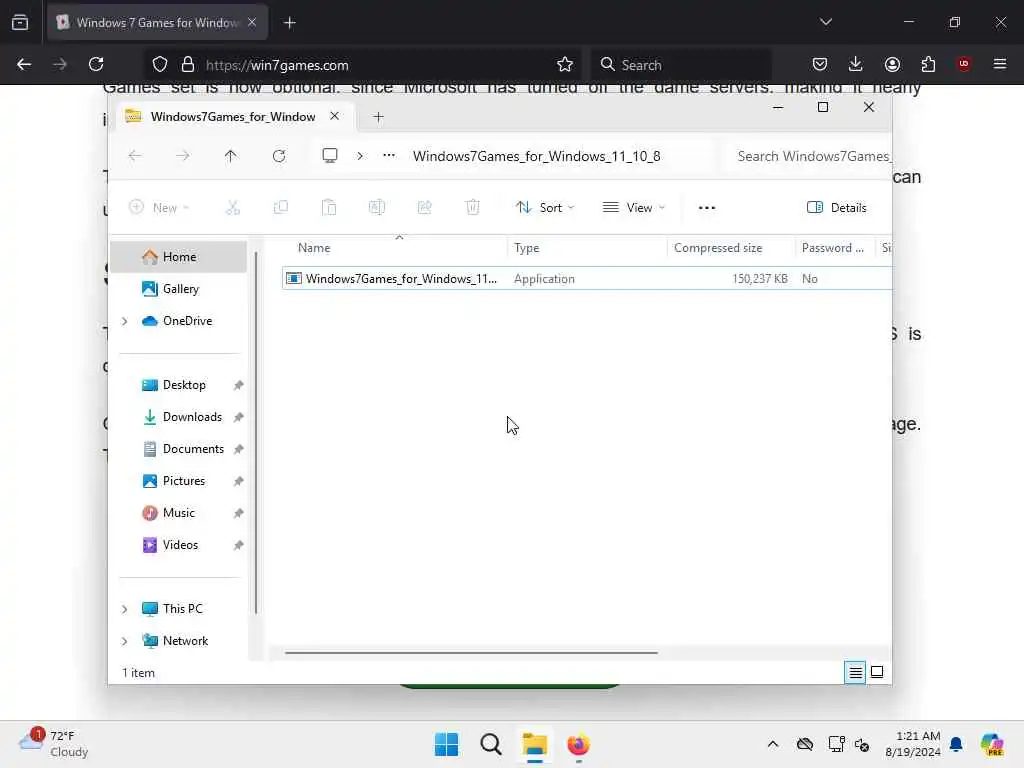Add a new Explorer tab
The width and height of the screenshot is (1024, 768).
click(x=378, y=117)
